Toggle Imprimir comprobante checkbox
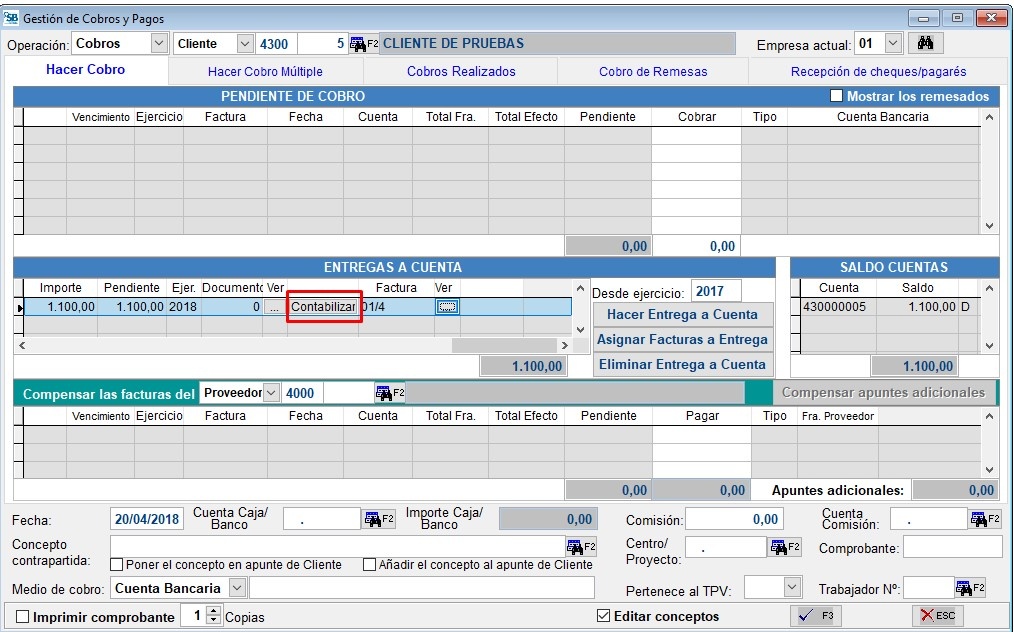1014x632 pixels. point(22,617)
